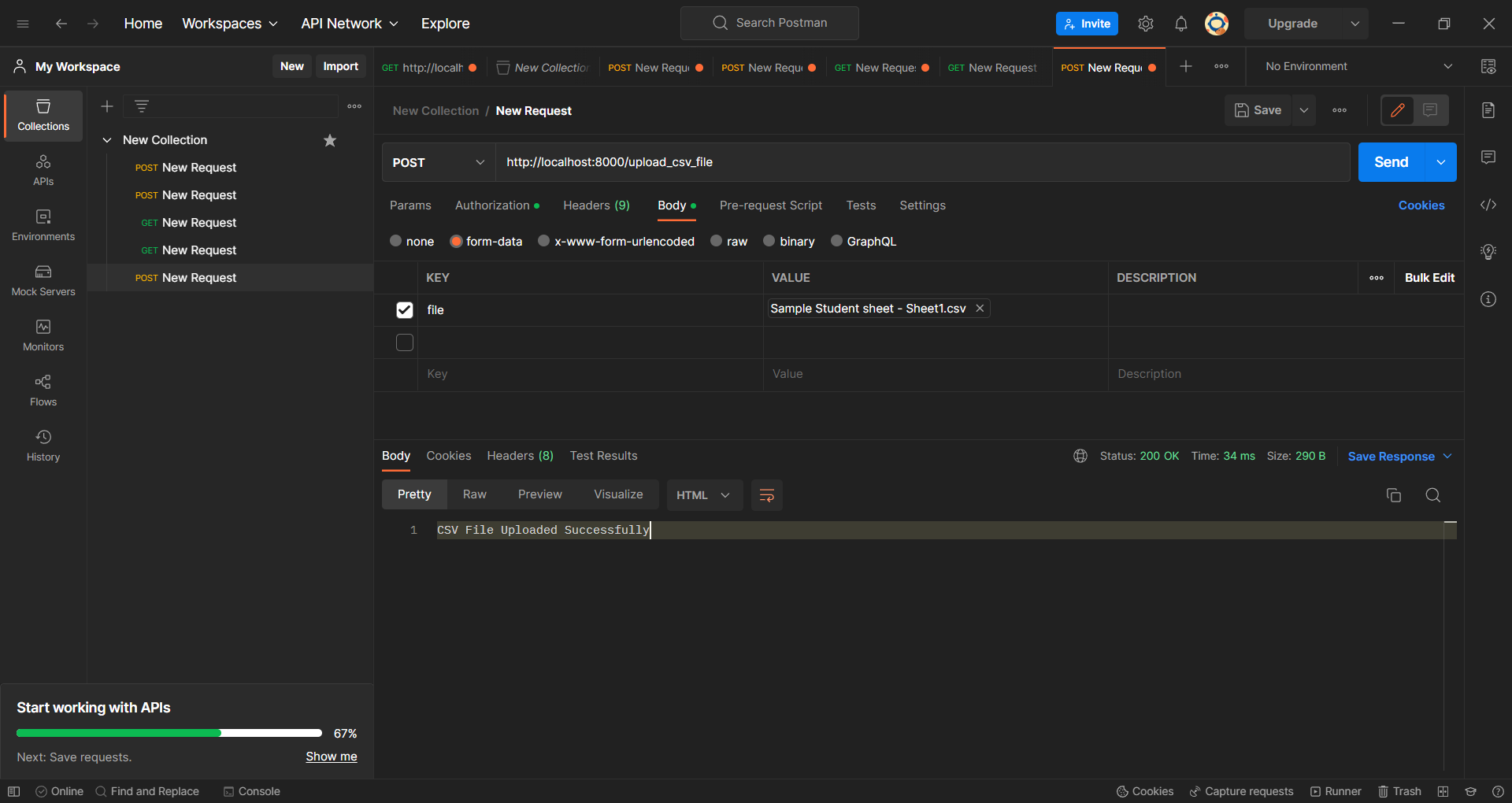Screen dimensions: 1512x803
Task: Copy the response body to clipboard
Action: tap(1394, 495)
